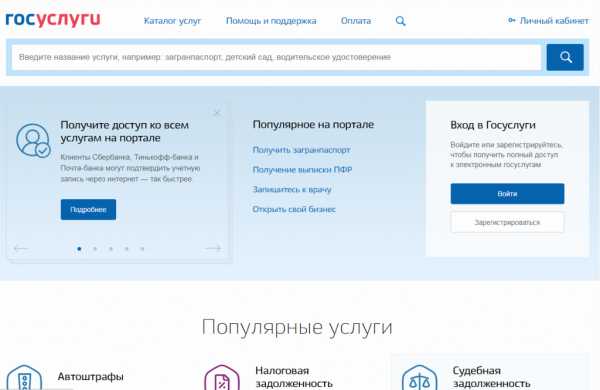
Task: Focus the service name search field
Action: pos(276,57)
